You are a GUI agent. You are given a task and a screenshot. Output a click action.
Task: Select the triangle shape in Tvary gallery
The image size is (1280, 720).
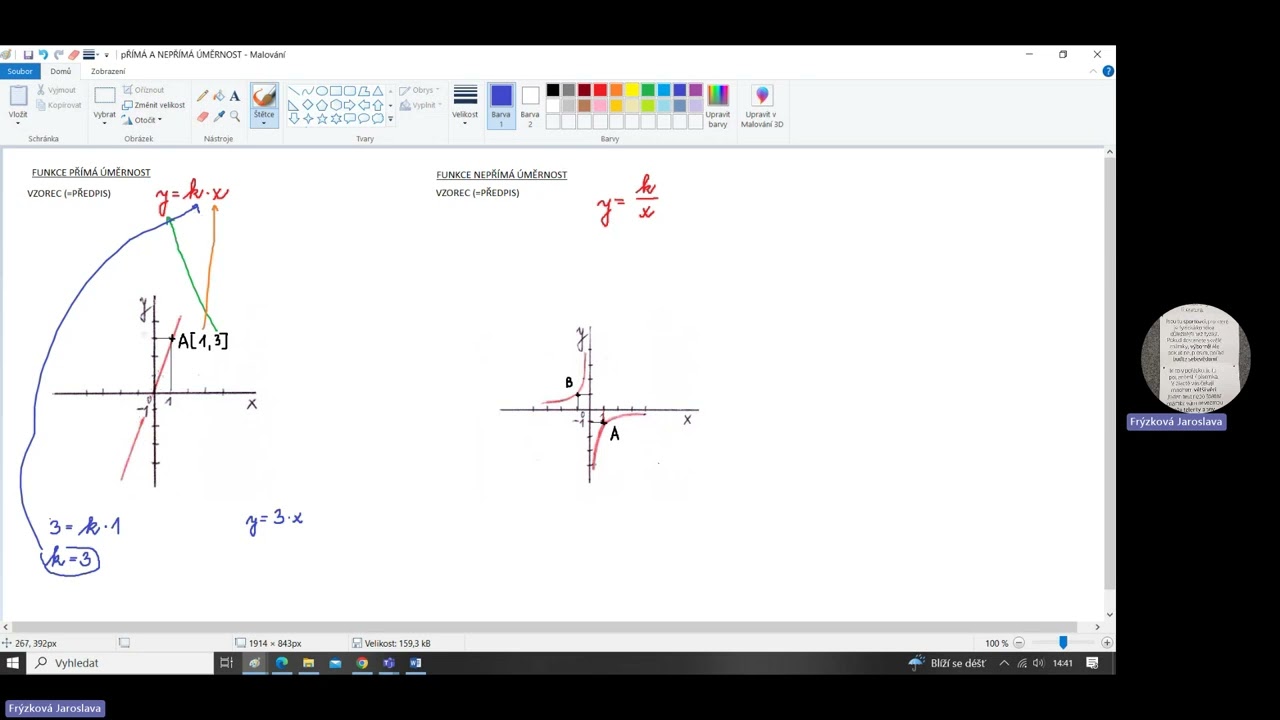coord(378,91)
